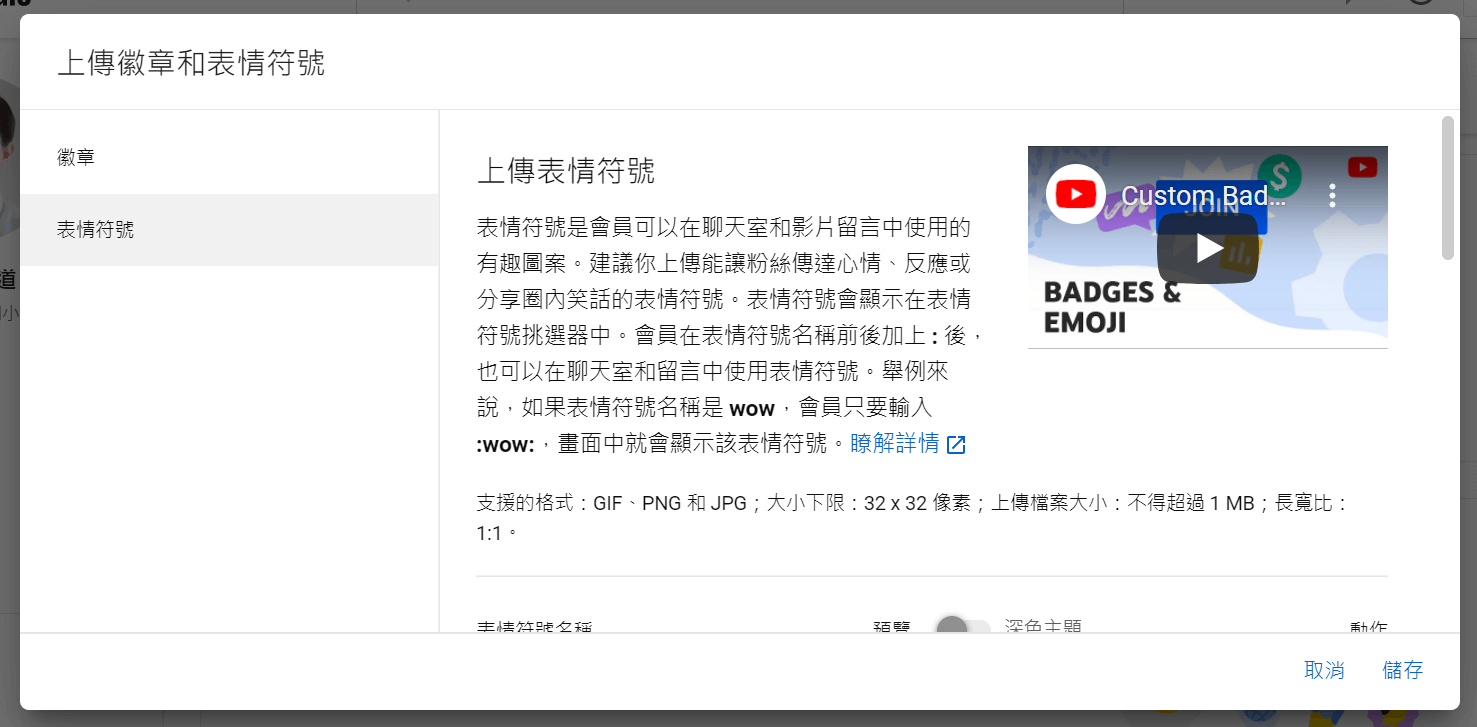Cancel the dialog with 取消
This screenshot has height=727, width=1477.
point(1324,671)
